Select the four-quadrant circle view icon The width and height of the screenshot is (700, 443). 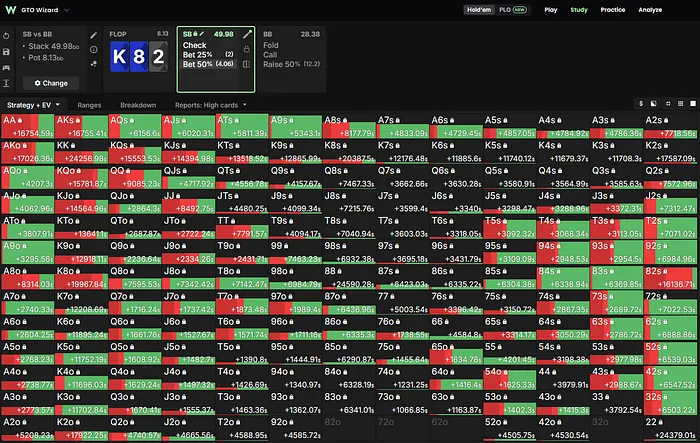coord(668,104)
